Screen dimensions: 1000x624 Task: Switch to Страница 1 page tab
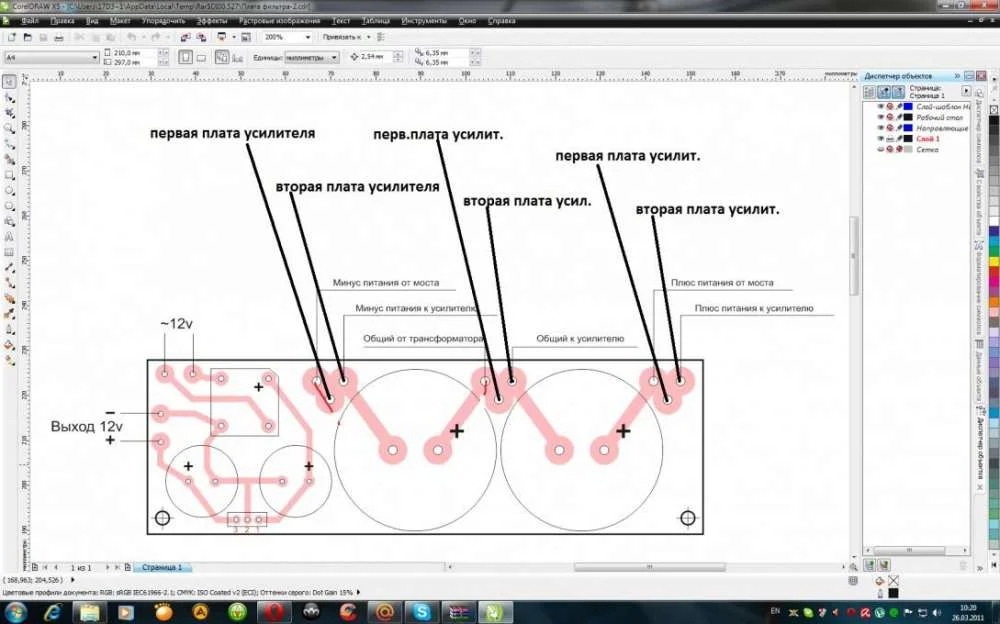pyautogui.click(x=162, y=567)
